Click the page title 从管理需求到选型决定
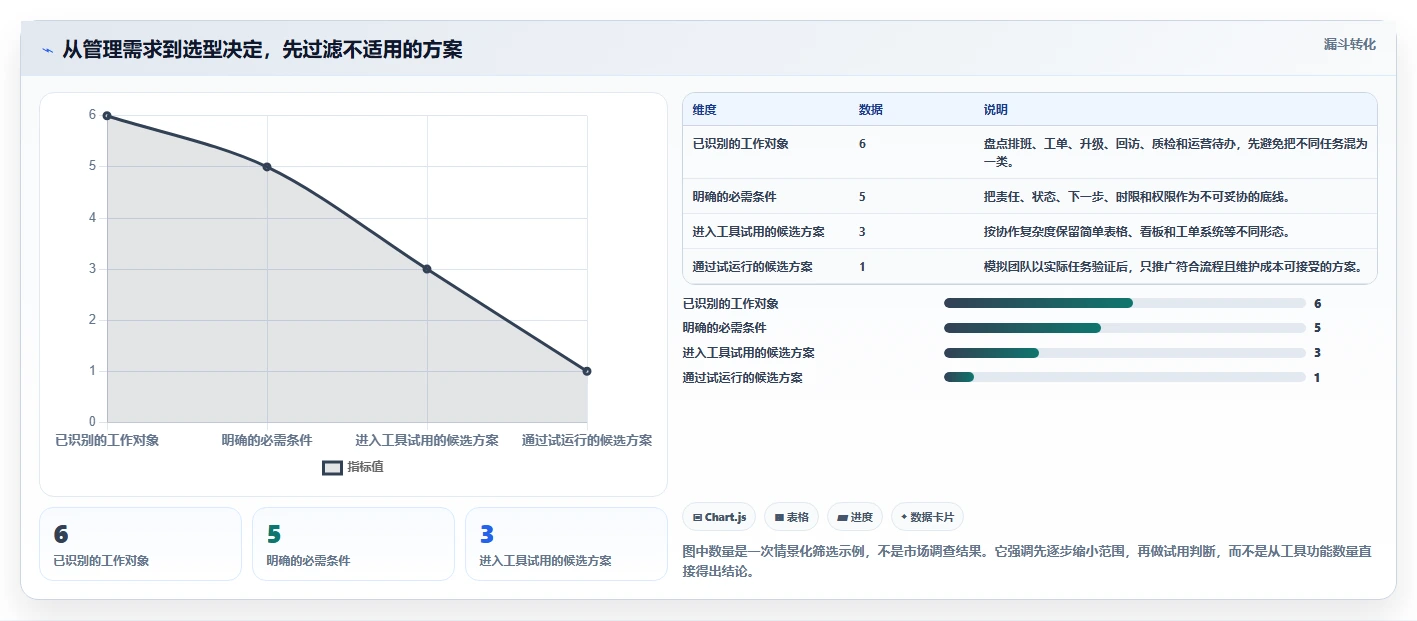The height and width of the screenshot is (621, 1417). tap(262, 50)
